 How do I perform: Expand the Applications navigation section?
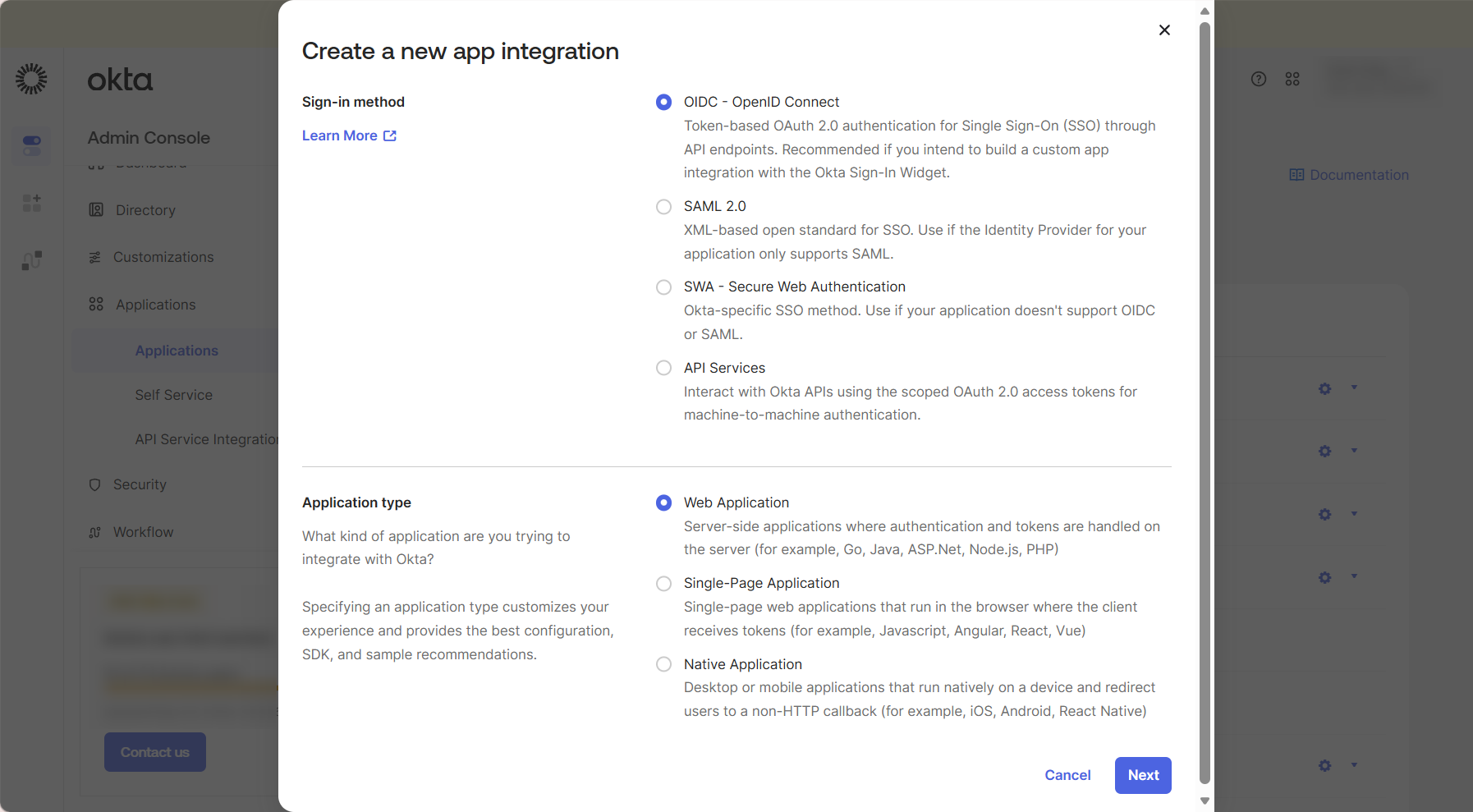155,305
